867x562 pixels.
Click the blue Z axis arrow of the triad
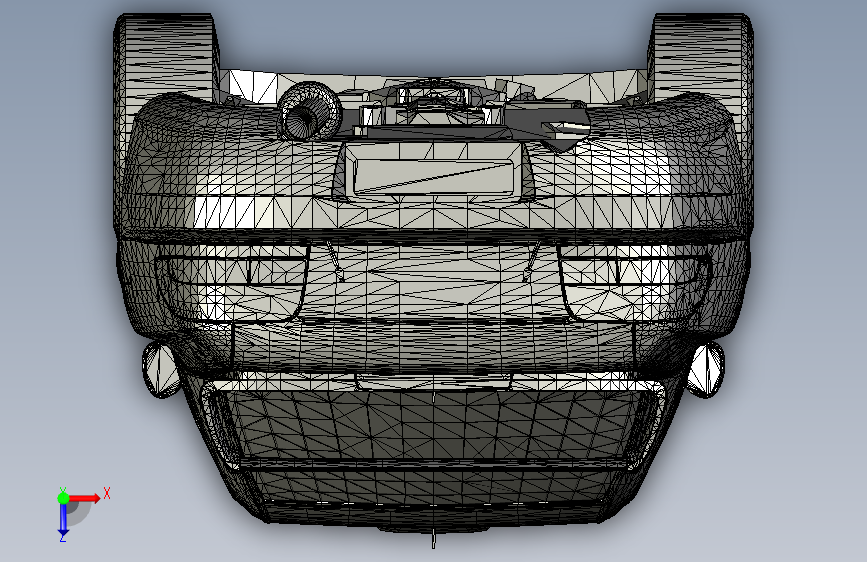(63, 520)
